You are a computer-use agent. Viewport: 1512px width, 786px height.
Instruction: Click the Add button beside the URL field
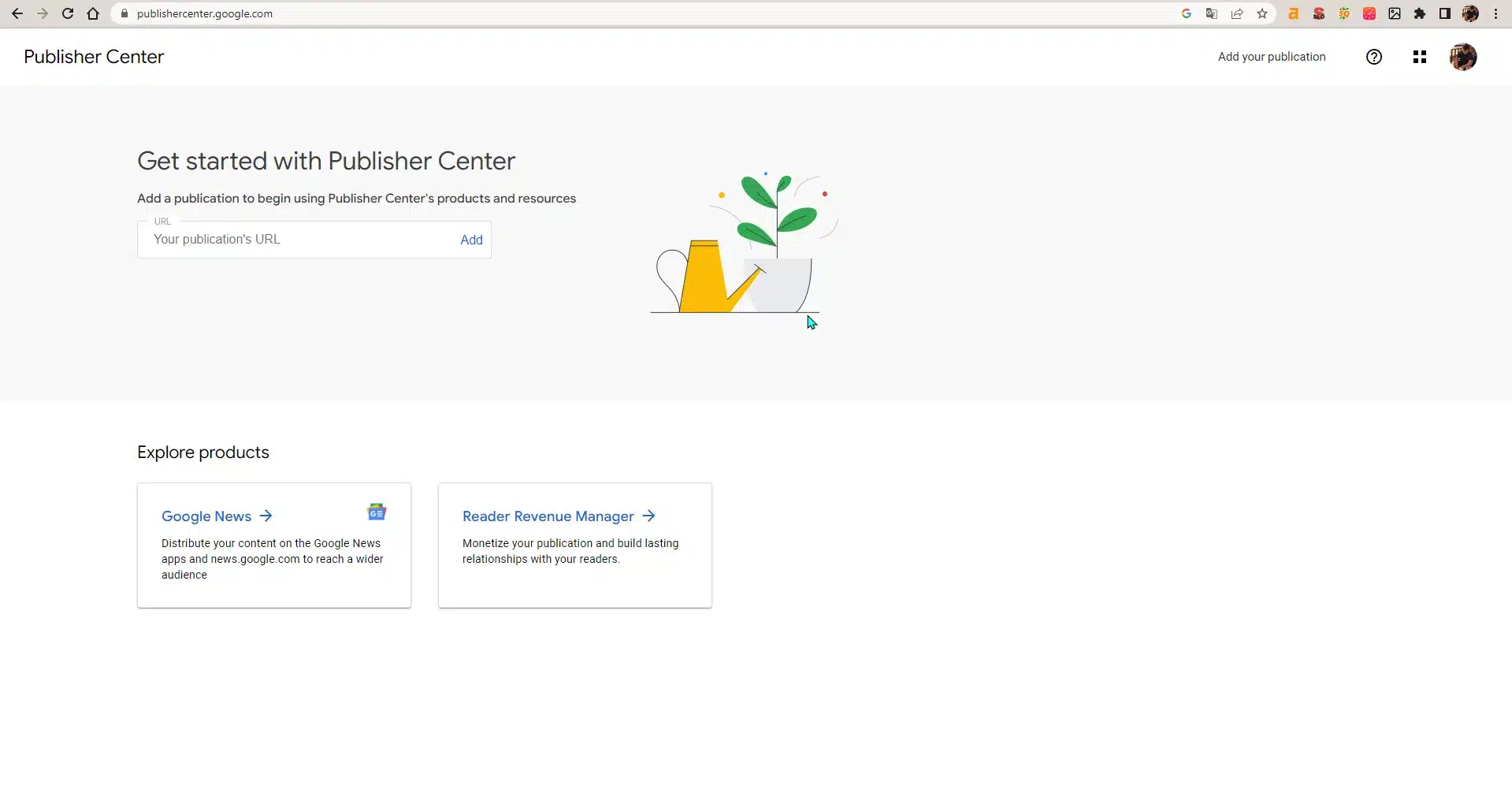(471, 240)
